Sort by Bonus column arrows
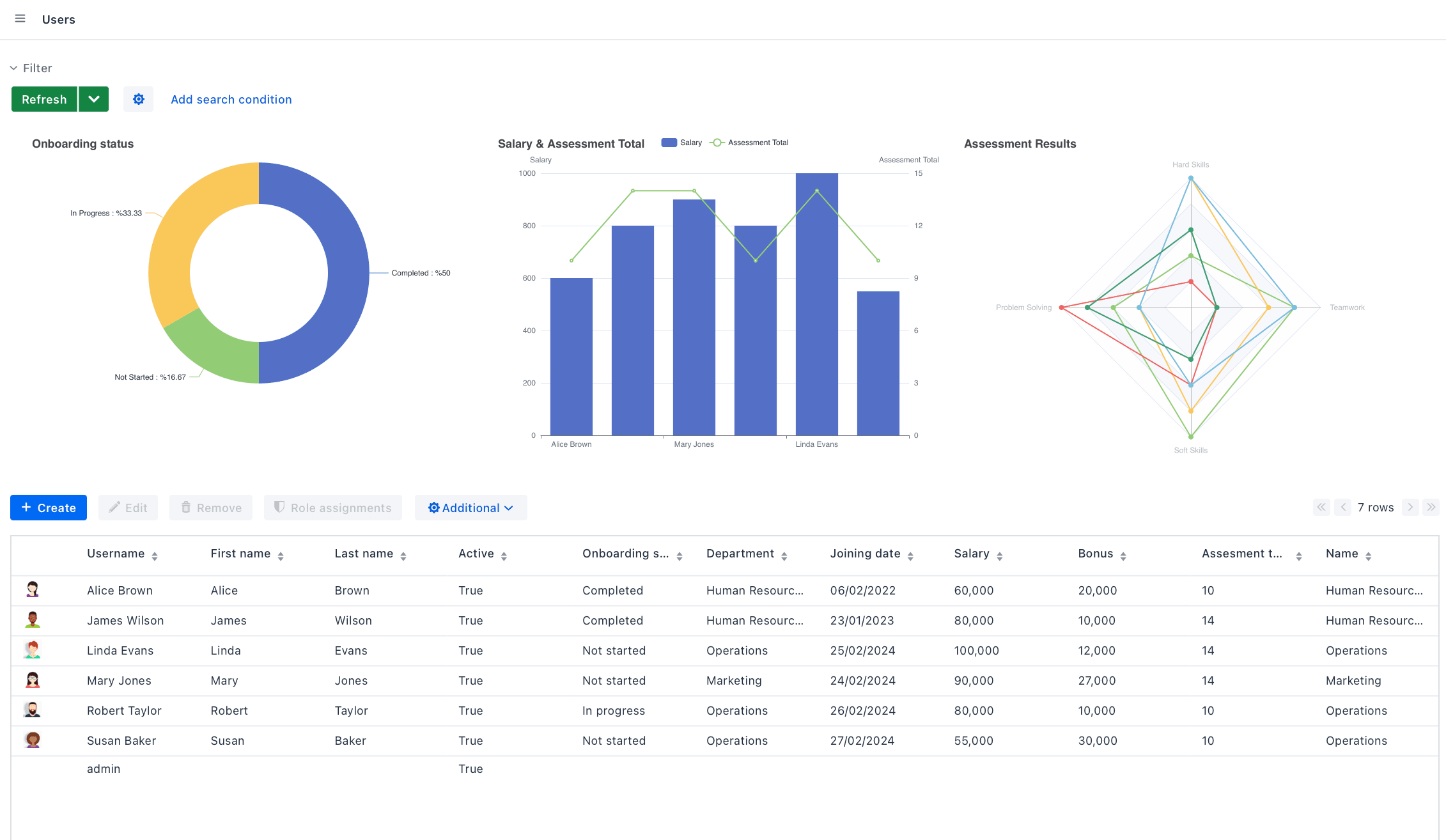The height and width of the screenshot is (840, 1446). click(x=1123, y=556)
